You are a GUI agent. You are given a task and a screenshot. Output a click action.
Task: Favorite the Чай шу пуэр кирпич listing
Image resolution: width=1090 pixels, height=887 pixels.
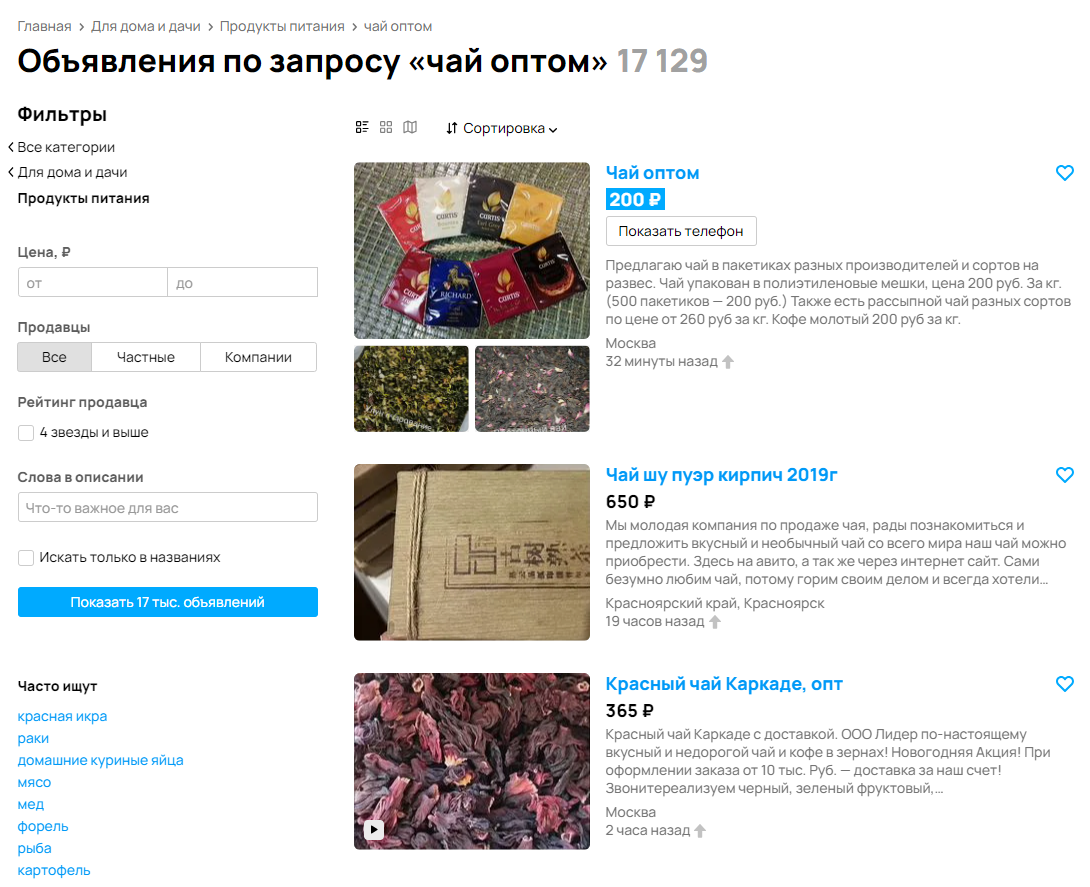click(x=1064, y=475)
